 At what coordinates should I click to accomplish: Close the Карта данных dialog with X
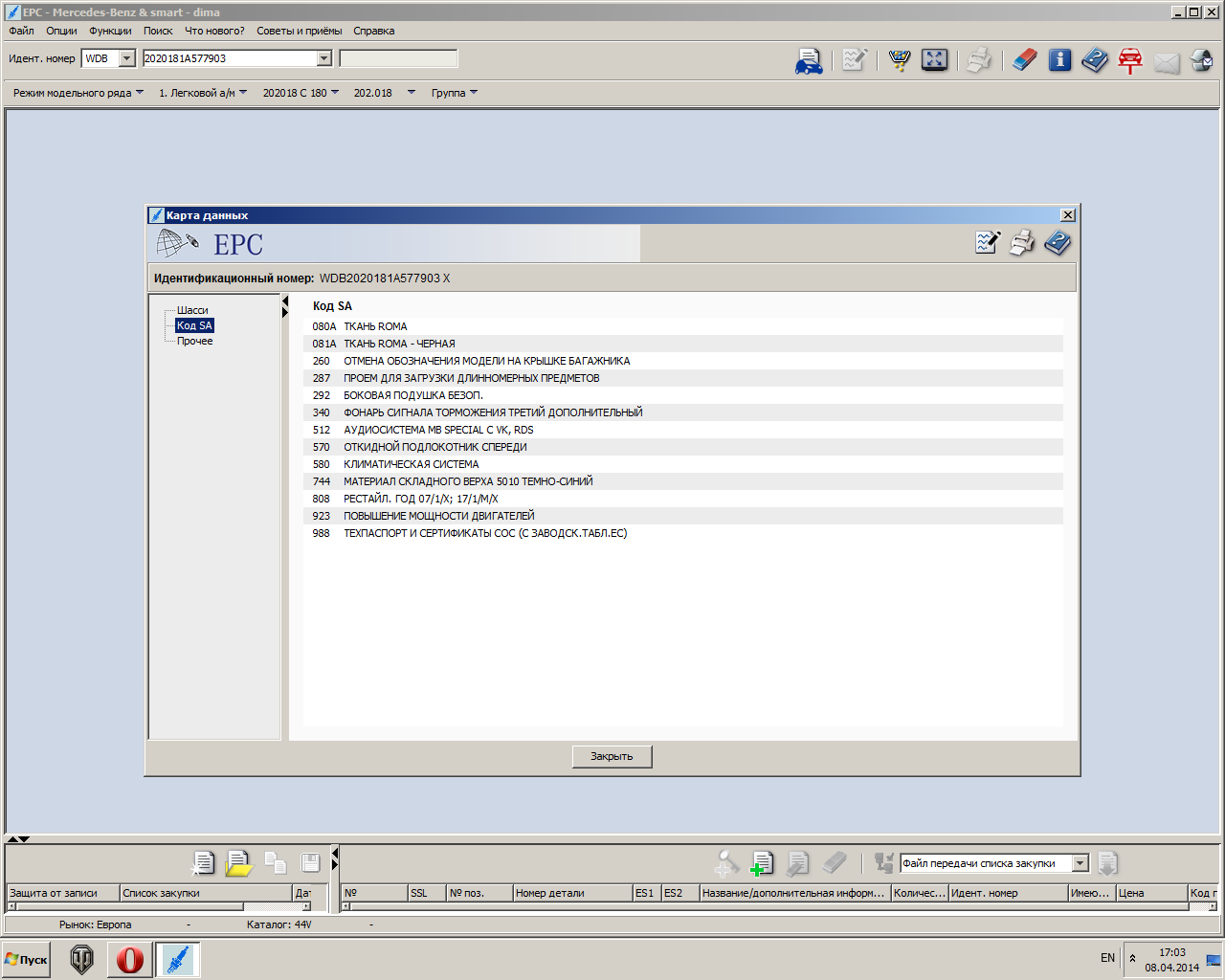point(1068,215)
